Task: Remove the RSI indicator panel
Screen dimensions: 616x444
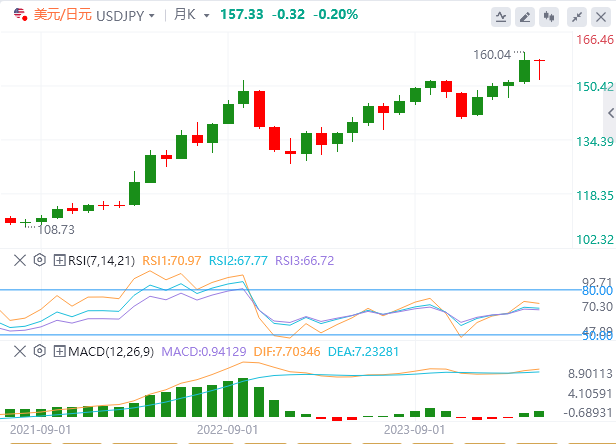Action: 20,260
